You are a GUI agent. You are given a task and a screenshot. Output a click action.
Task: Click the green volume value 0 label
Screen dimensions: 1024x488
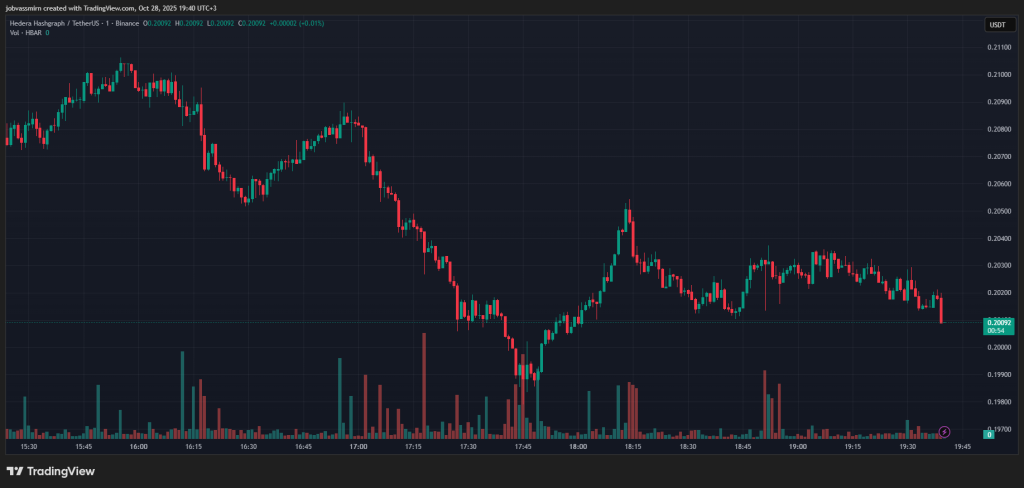[x=989, y=435]
